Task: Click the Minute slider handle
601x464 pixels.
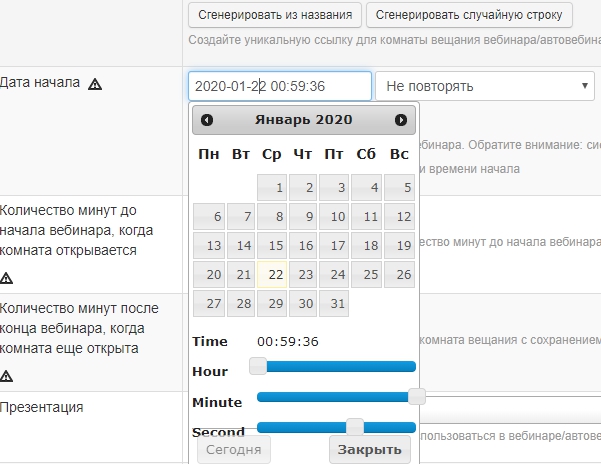Action: pos(417,397)
